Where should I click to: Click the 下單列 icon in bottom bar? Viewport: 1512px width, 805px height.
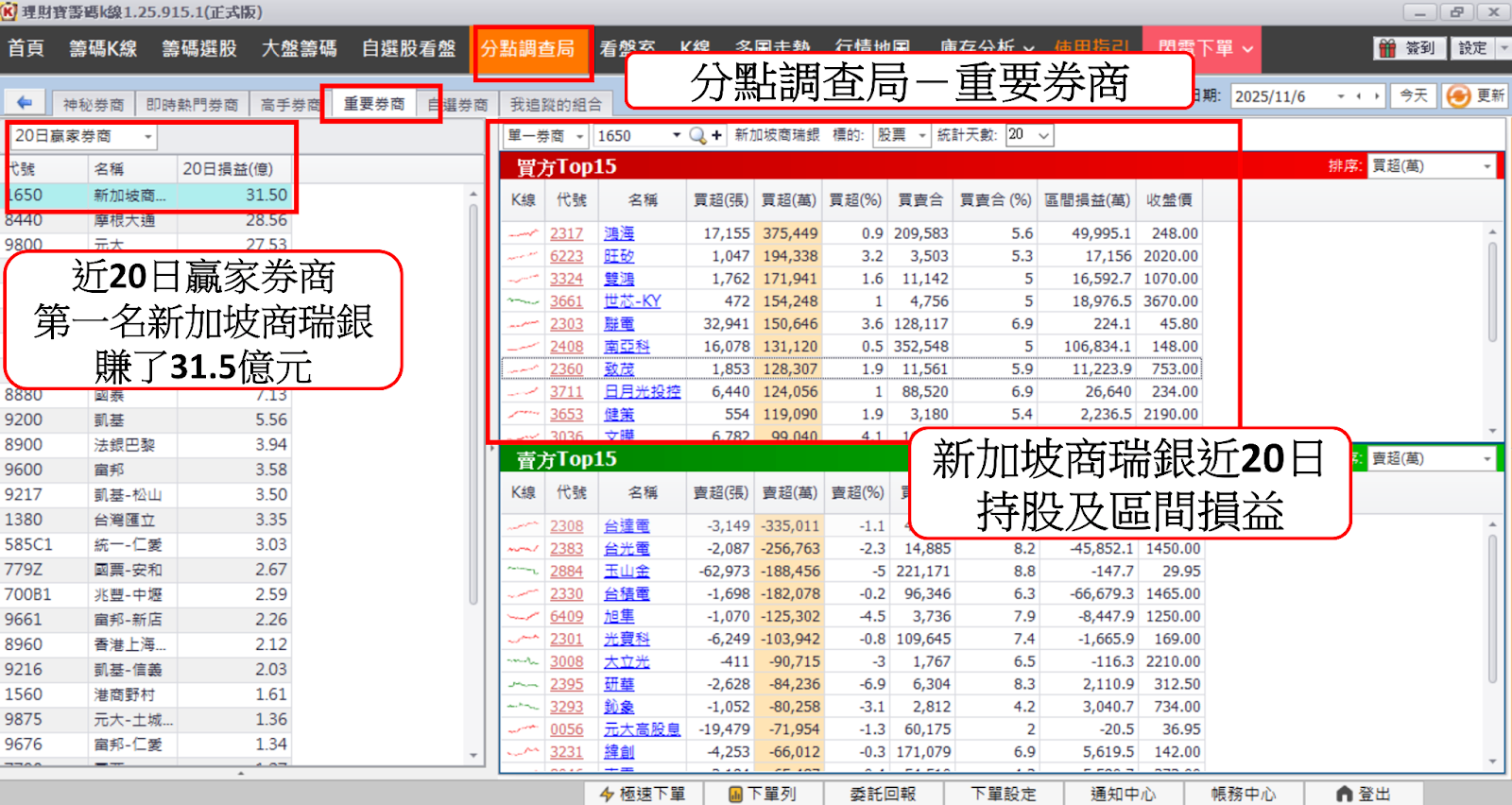pos(735,794)
